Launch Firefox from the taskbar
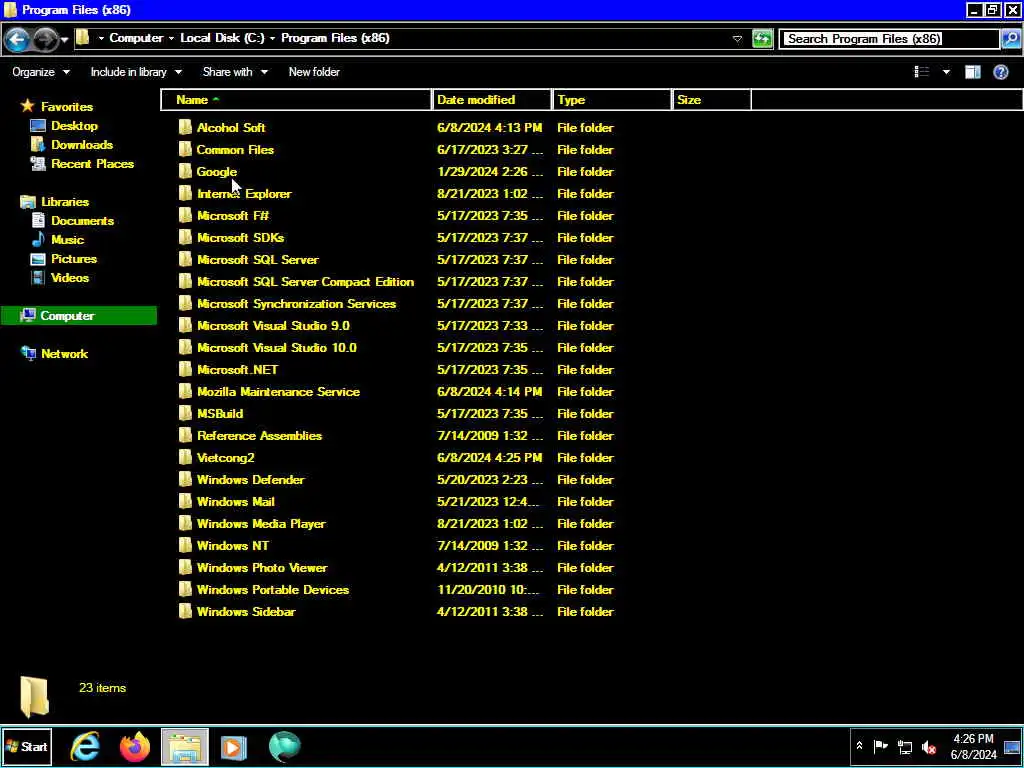Viewport: 1024px width, 768px height. (135, 746)
